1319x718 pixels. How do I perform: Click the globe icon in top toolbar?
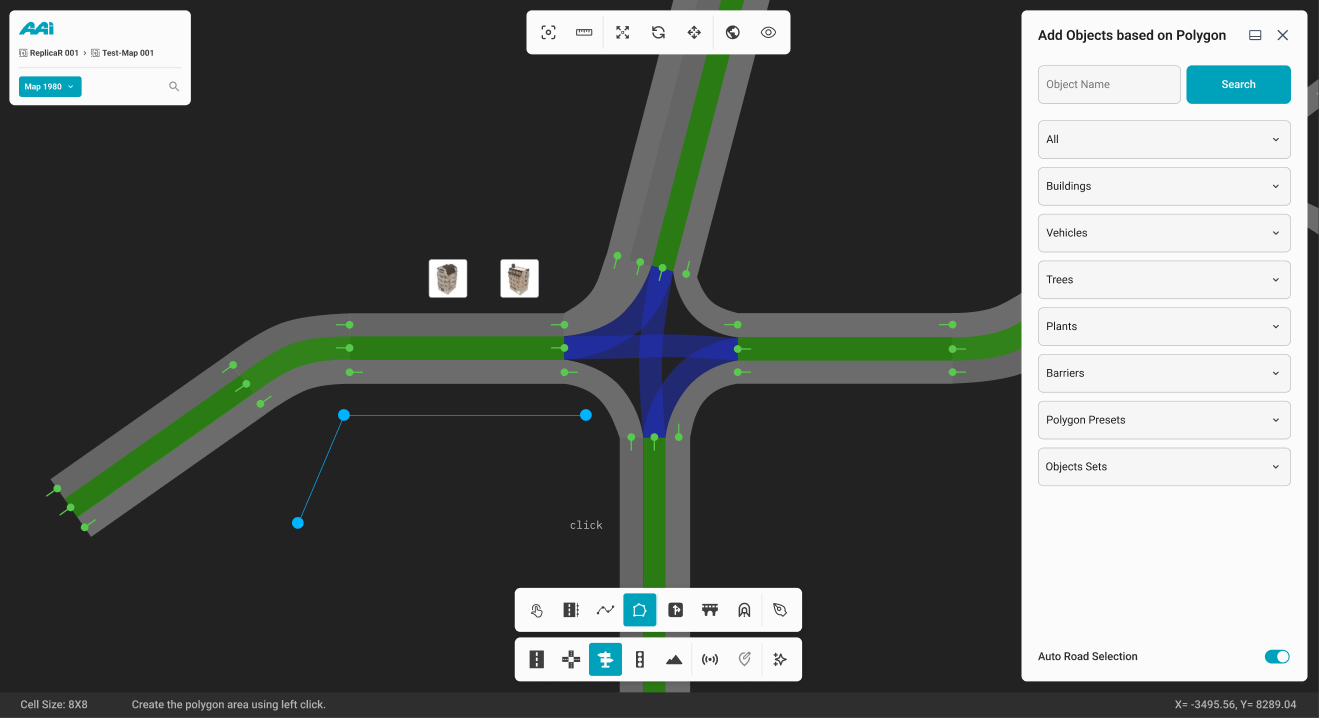[x=732, y=32]
